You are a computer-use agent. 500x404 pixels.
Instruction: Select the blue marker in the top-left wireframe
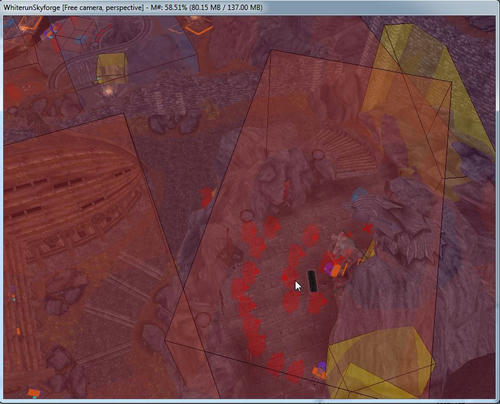(x=80, y=40)
